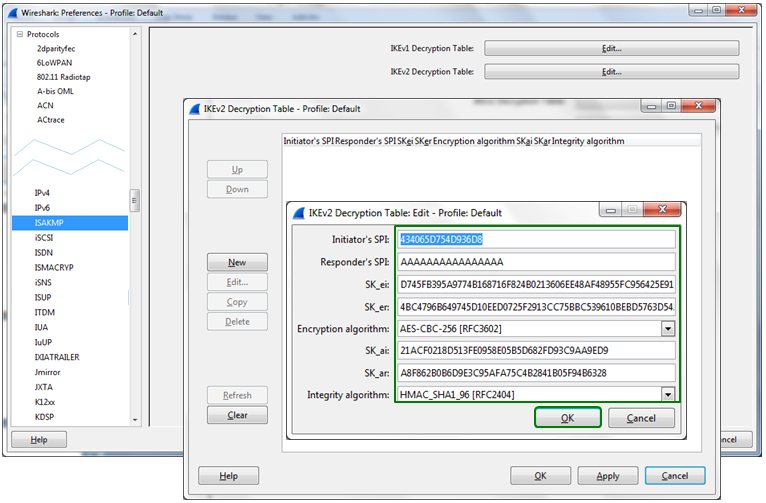Select A-bis OML protocol

55,91
